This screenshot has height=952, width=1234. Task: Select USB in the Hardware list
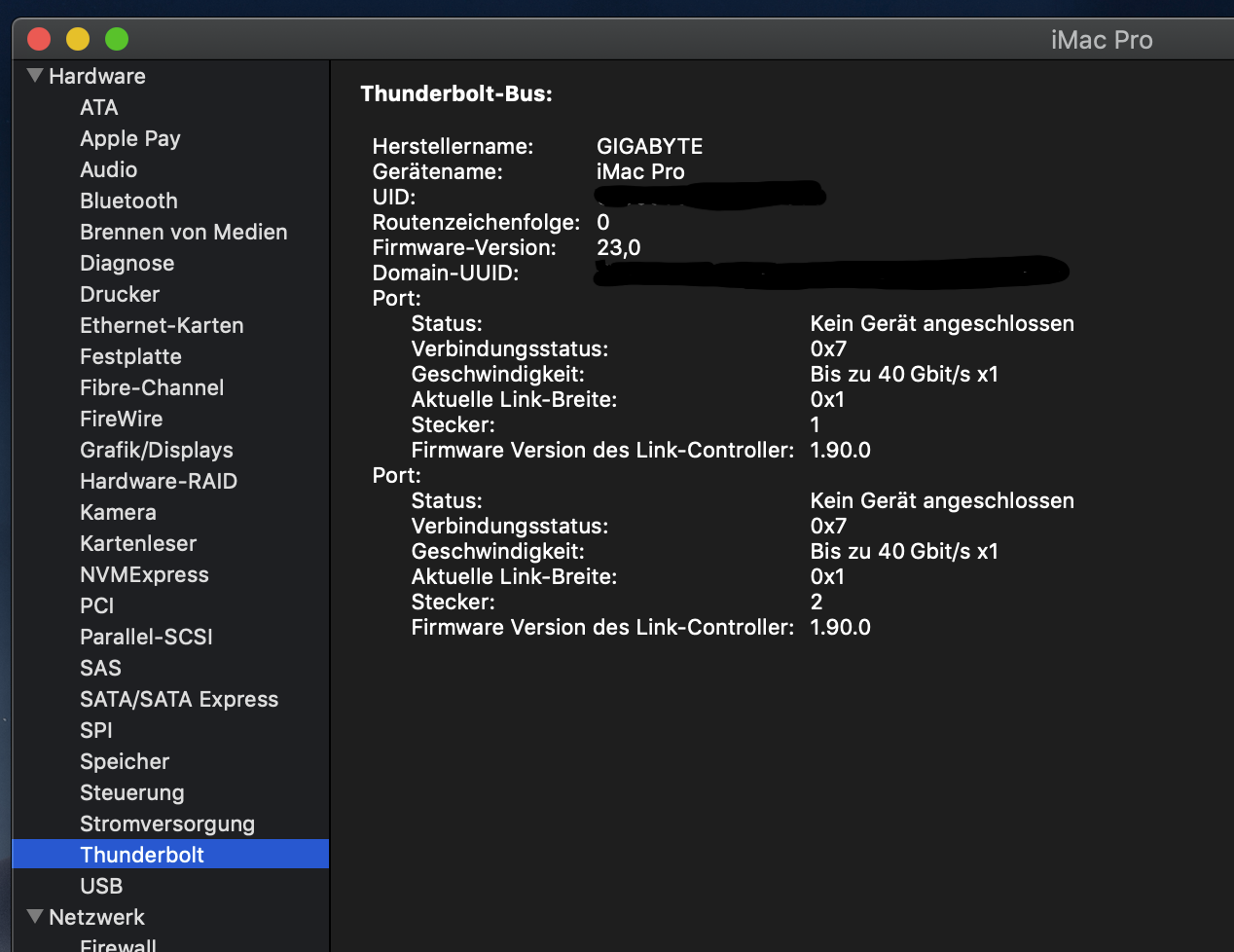101,886
